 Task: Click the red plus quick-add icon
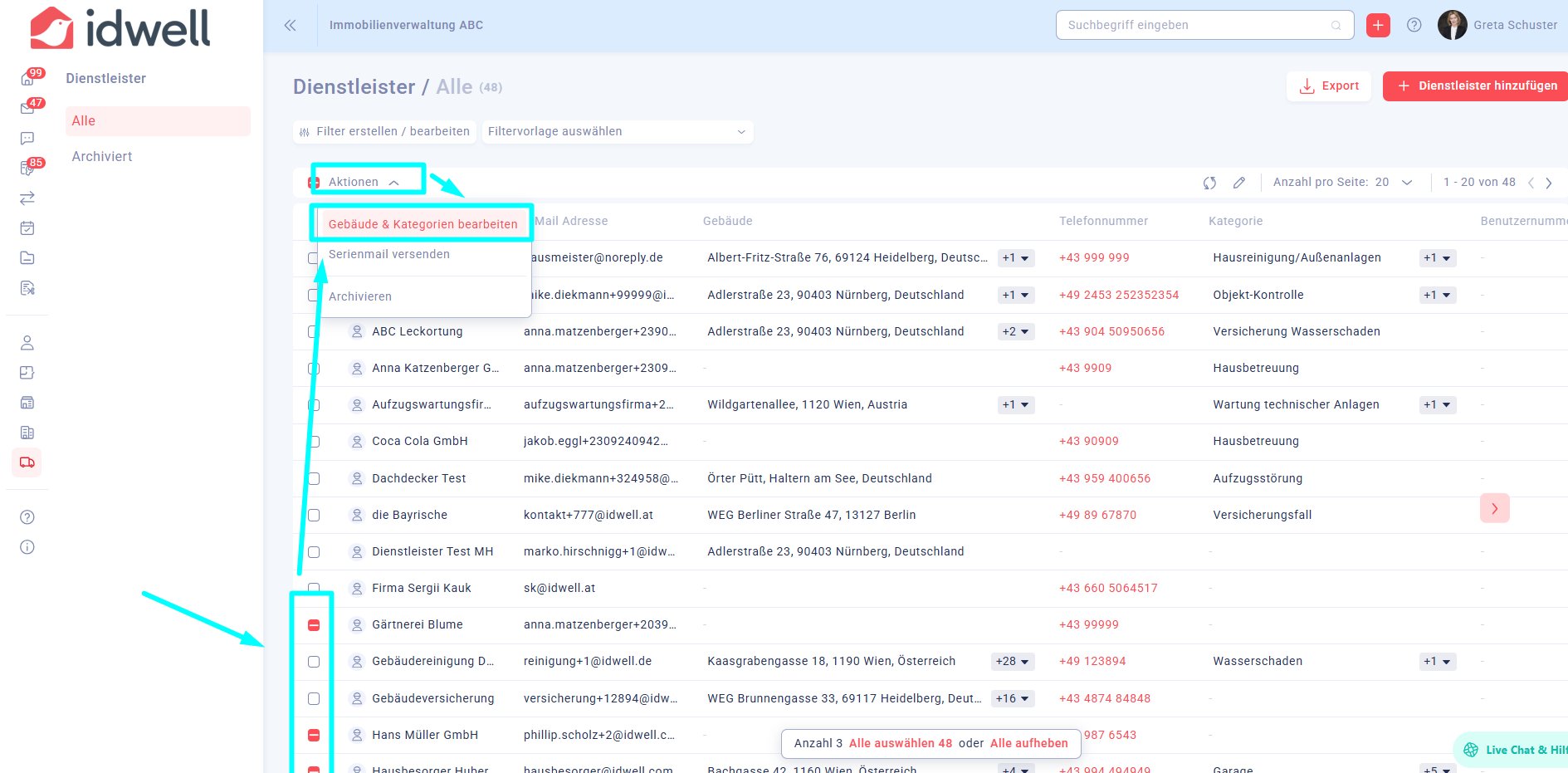(x=1378, y=26)
